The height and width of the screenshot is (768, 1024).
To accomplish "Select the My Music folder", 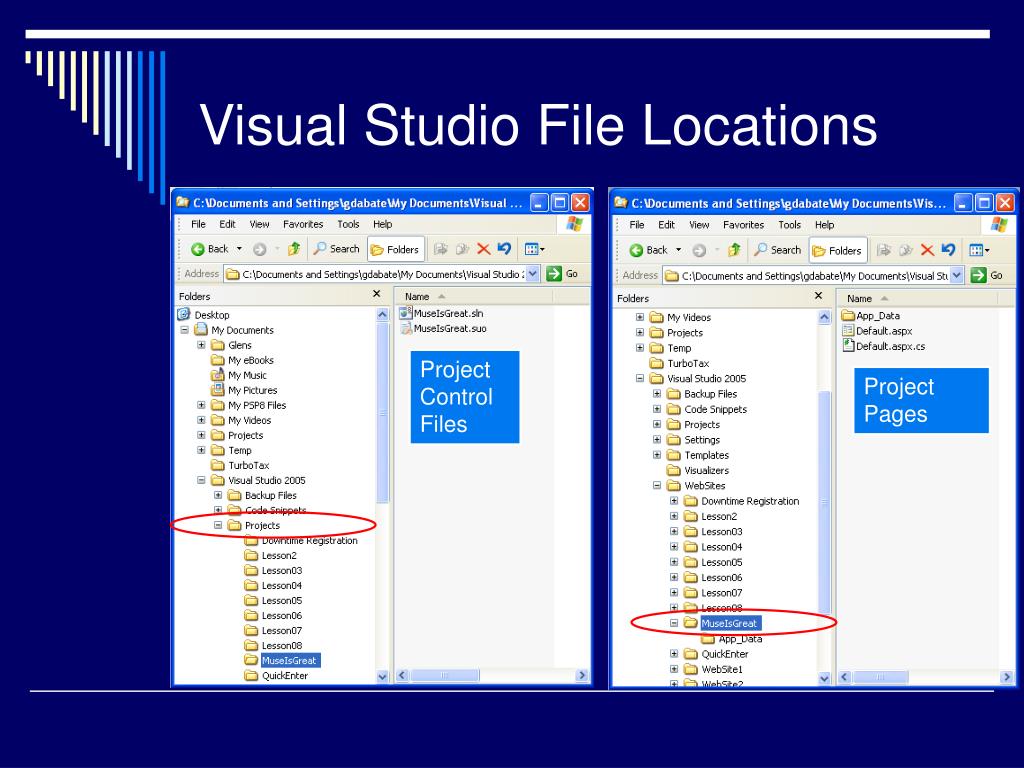I will point(248,375).
